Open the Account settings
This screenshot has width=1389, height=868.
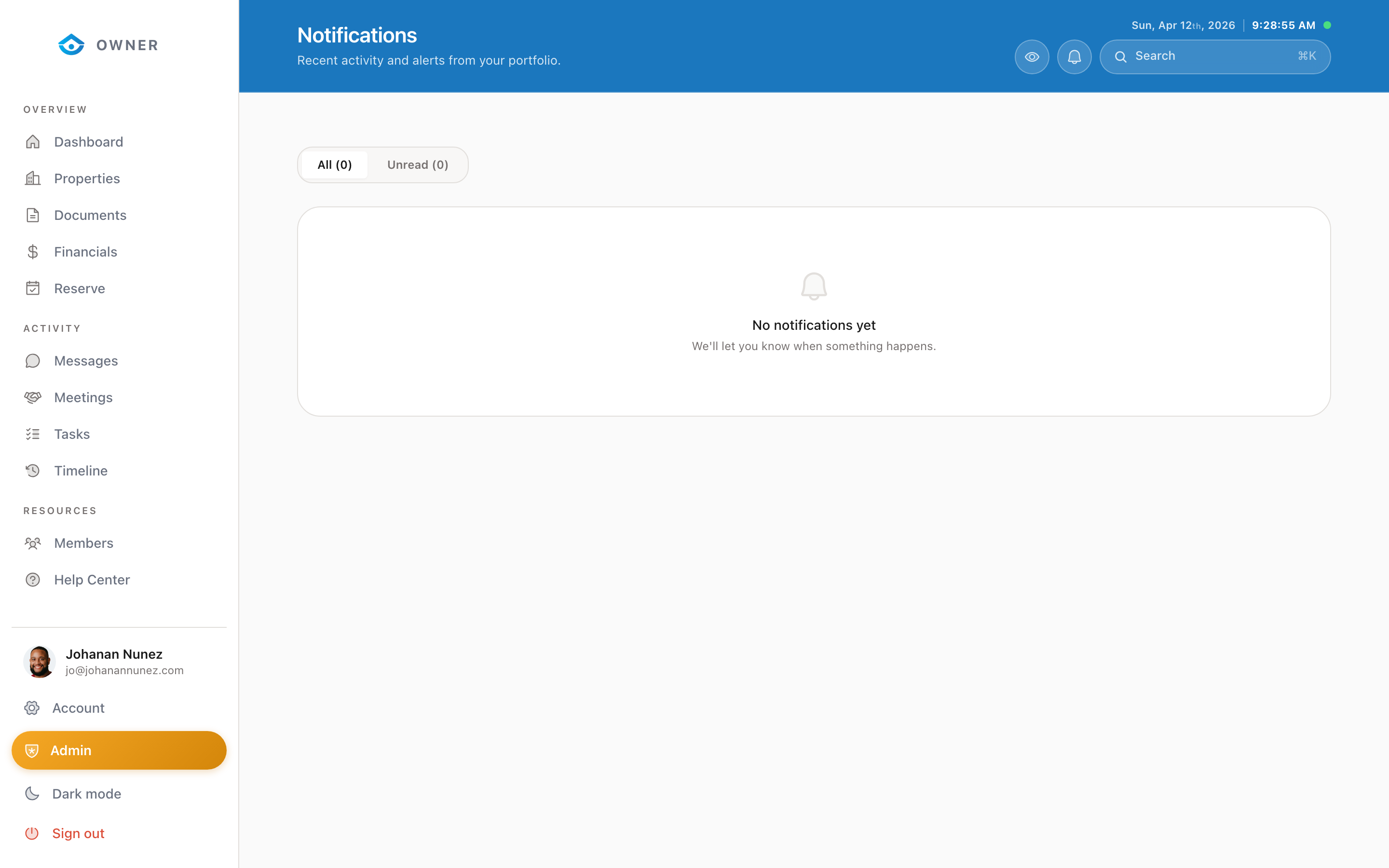(x=78, y=708)
